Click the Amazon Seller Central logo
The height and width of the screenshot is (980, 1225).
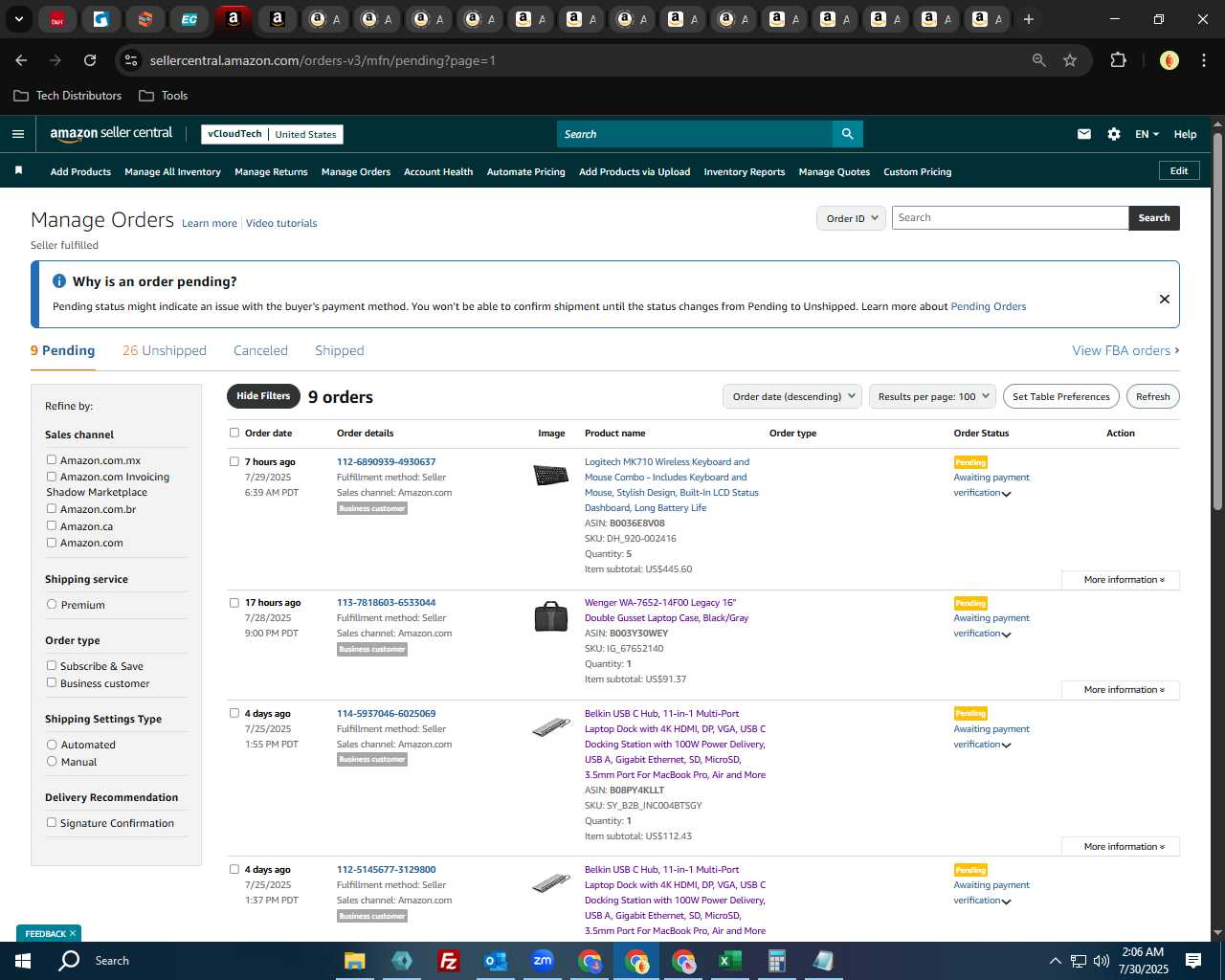111,134
